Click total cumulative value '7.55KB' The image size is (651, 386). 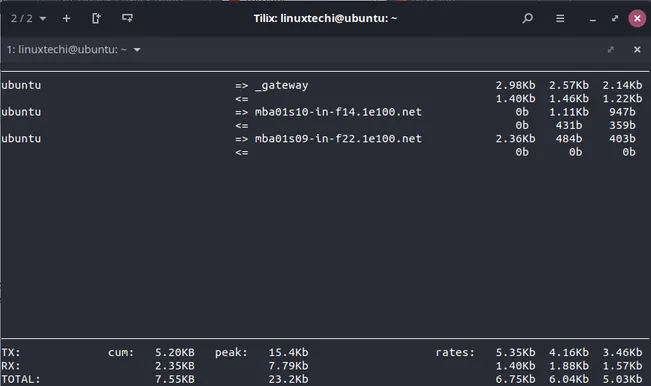175,379
